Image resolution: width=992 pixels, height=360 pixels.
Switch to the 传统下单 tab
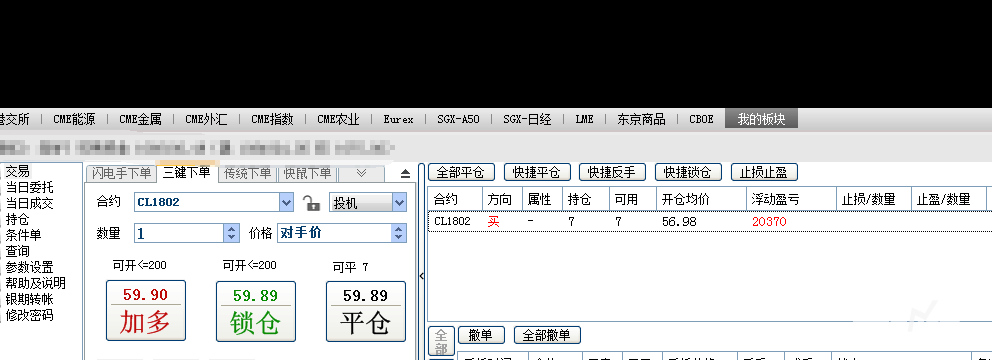coord(247,173)
